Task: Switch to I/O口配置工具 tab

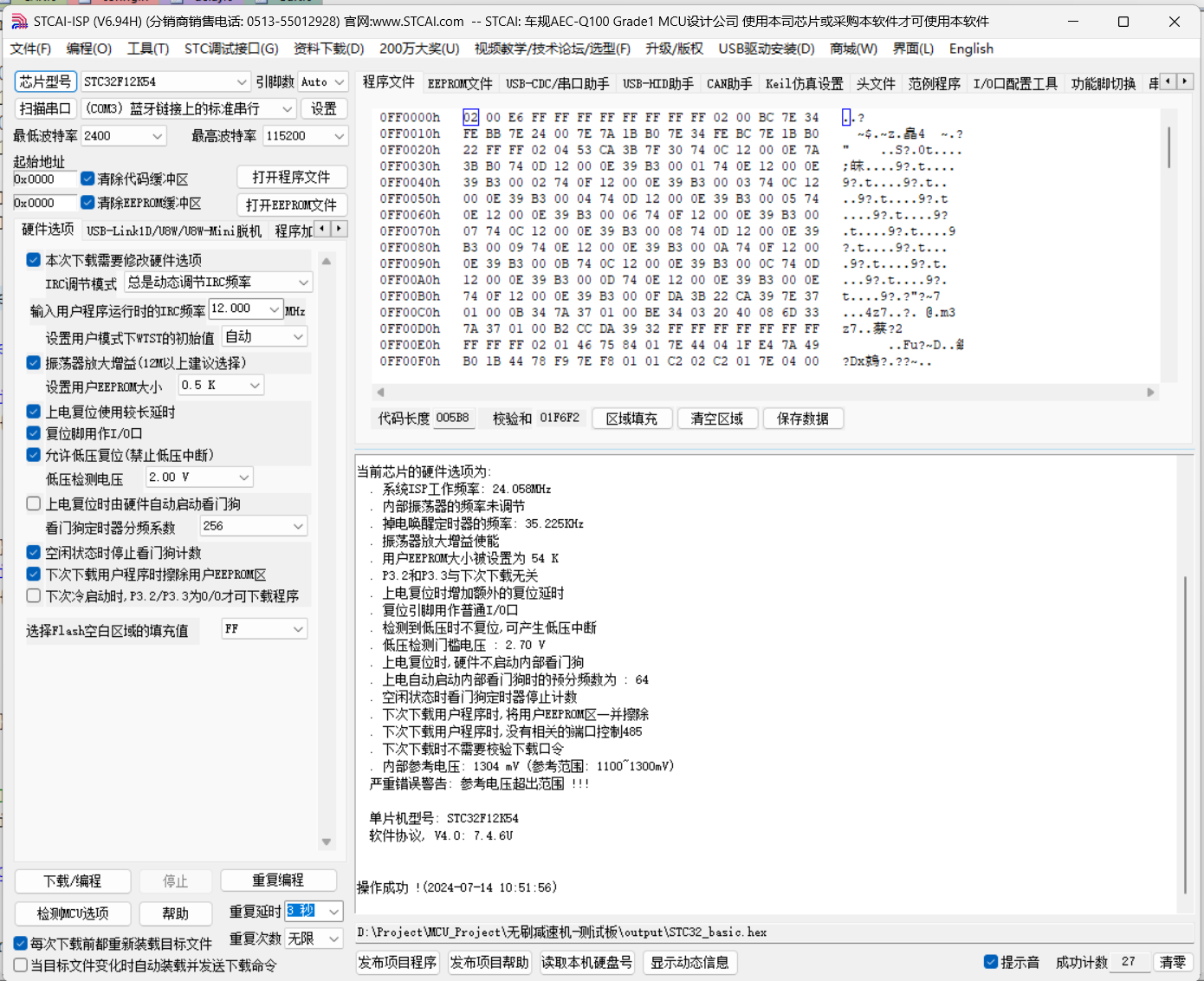Action: (1015, 84)
